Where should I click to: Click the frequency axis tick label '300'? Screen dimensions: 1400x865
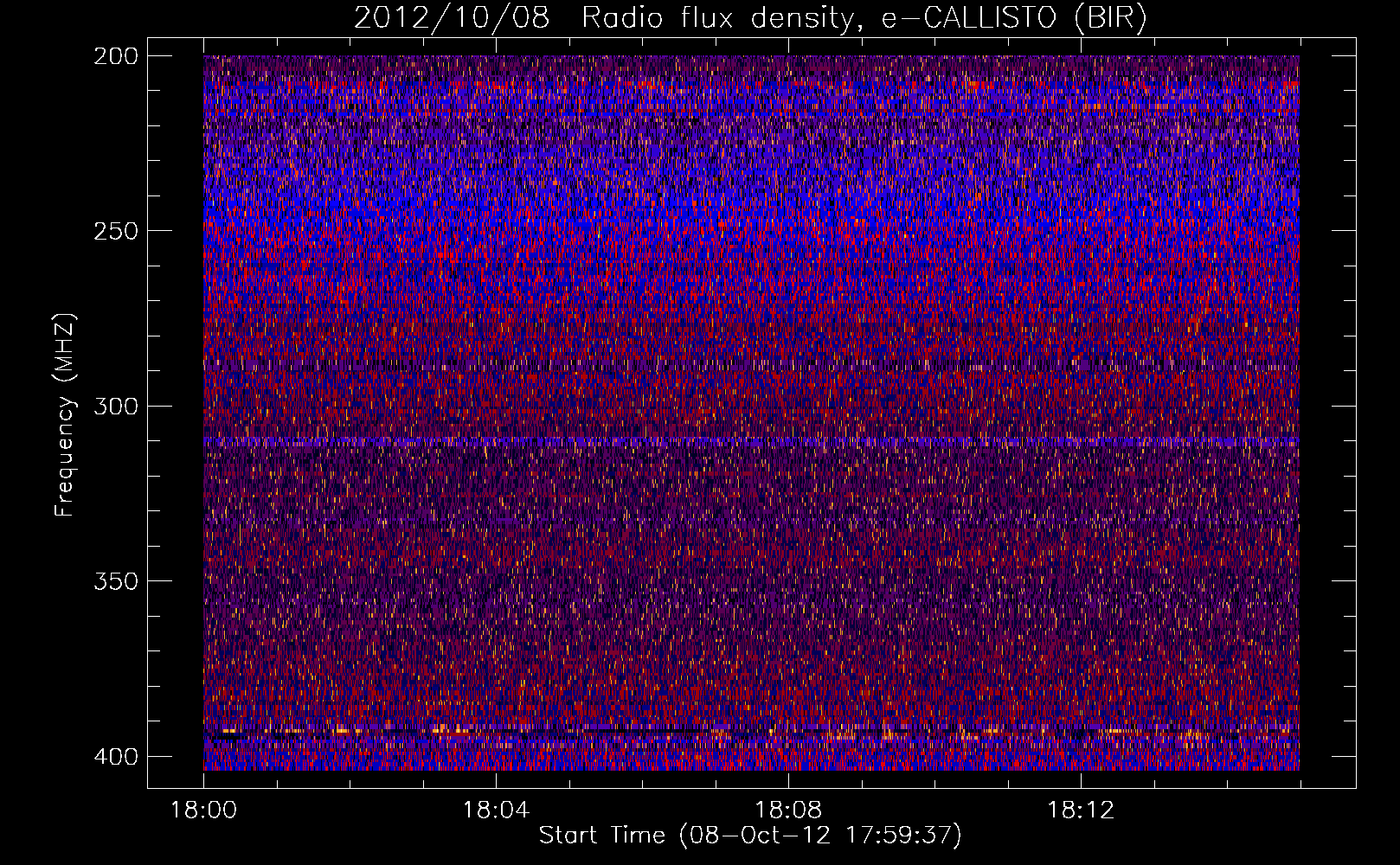(x=116, y=406)
